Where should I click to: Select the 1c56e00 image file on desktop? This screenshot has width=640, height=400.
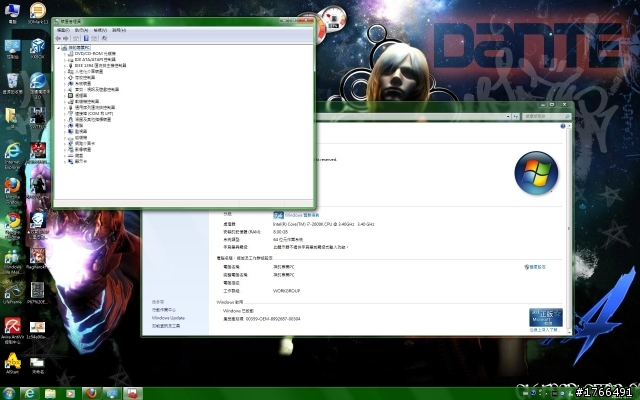[37, 330]
